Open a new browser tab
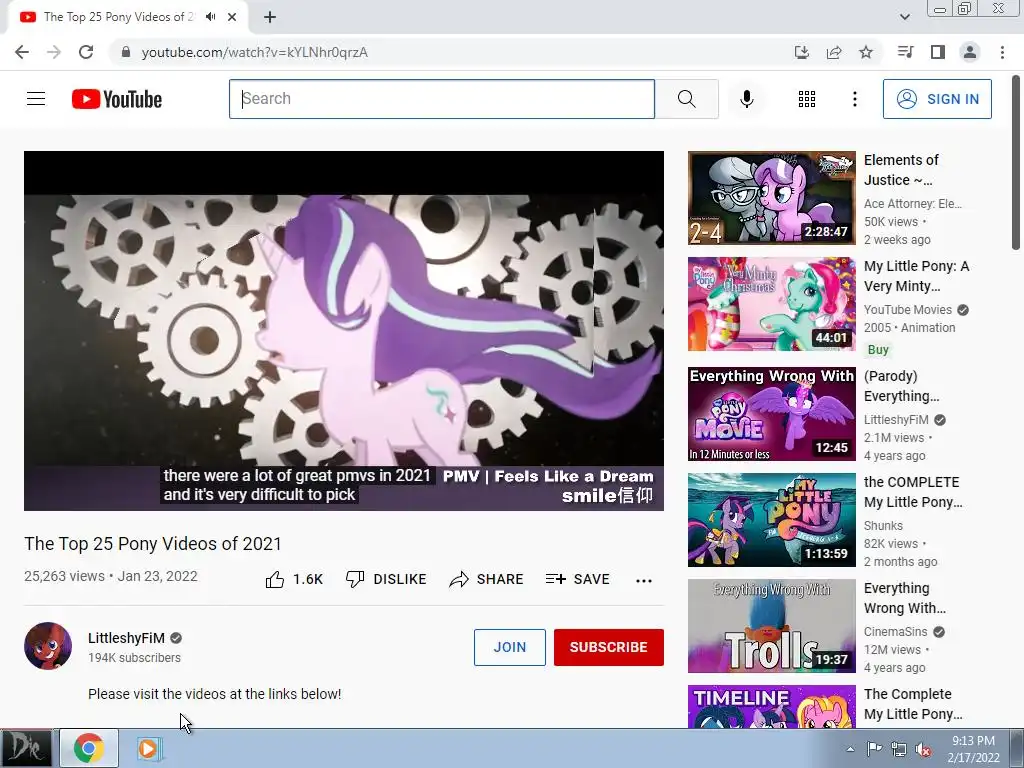 point(270,17)
